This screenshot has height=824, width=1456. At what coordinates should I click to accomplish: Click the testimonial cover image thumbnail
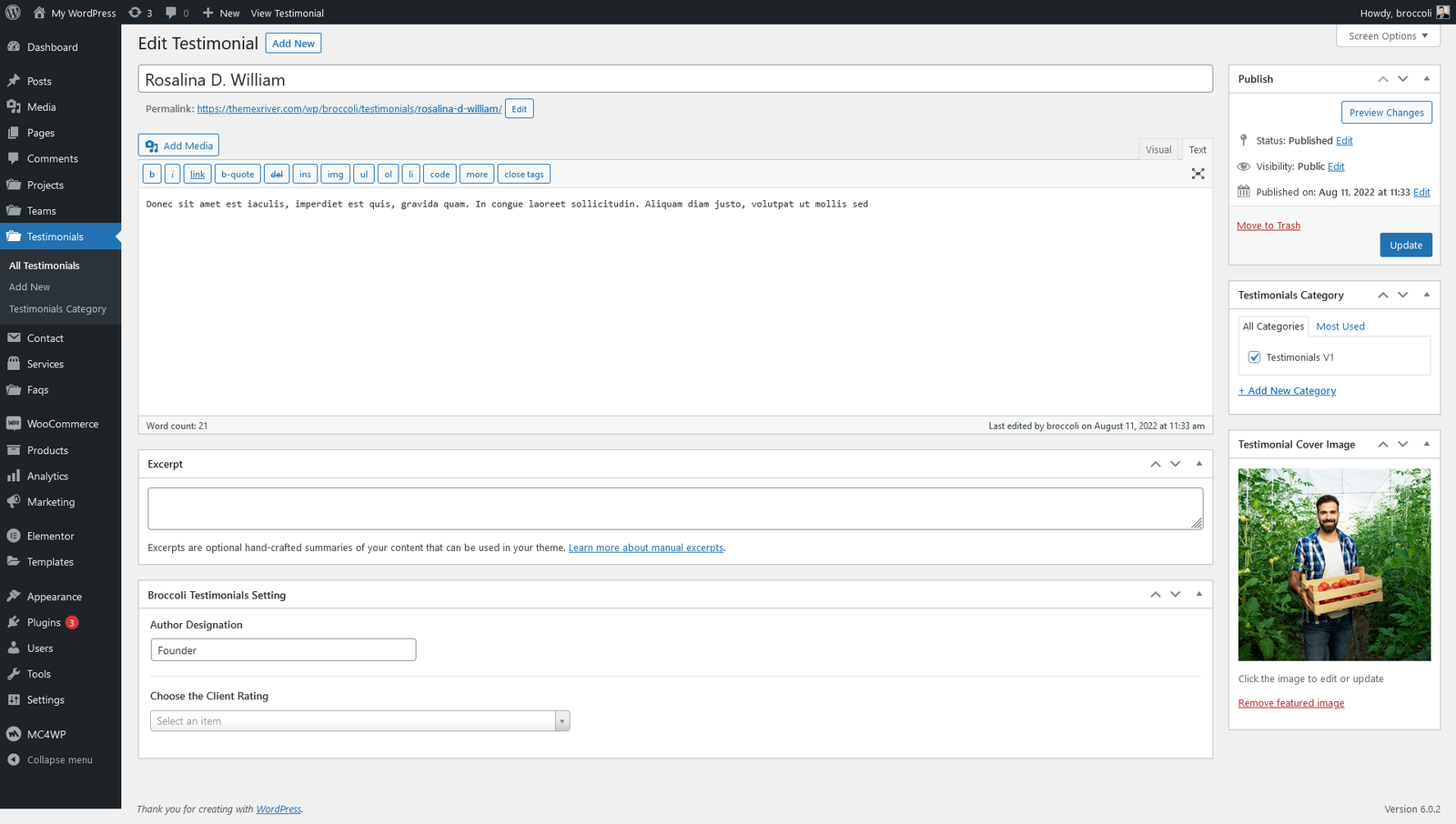1334,565
